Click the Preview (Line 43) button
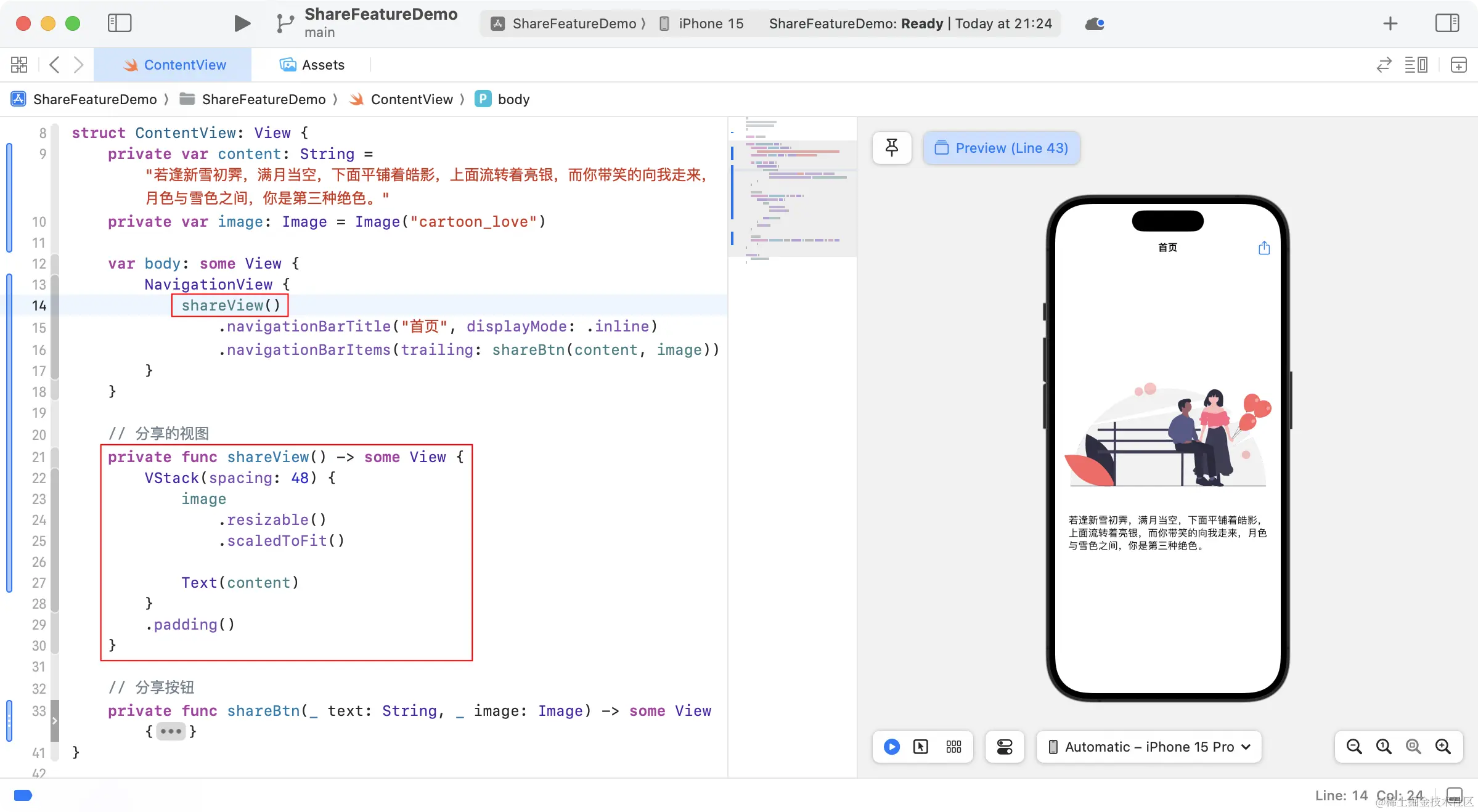The height and width of the screenshot is (812, 1478). [x=1002, y=148]
